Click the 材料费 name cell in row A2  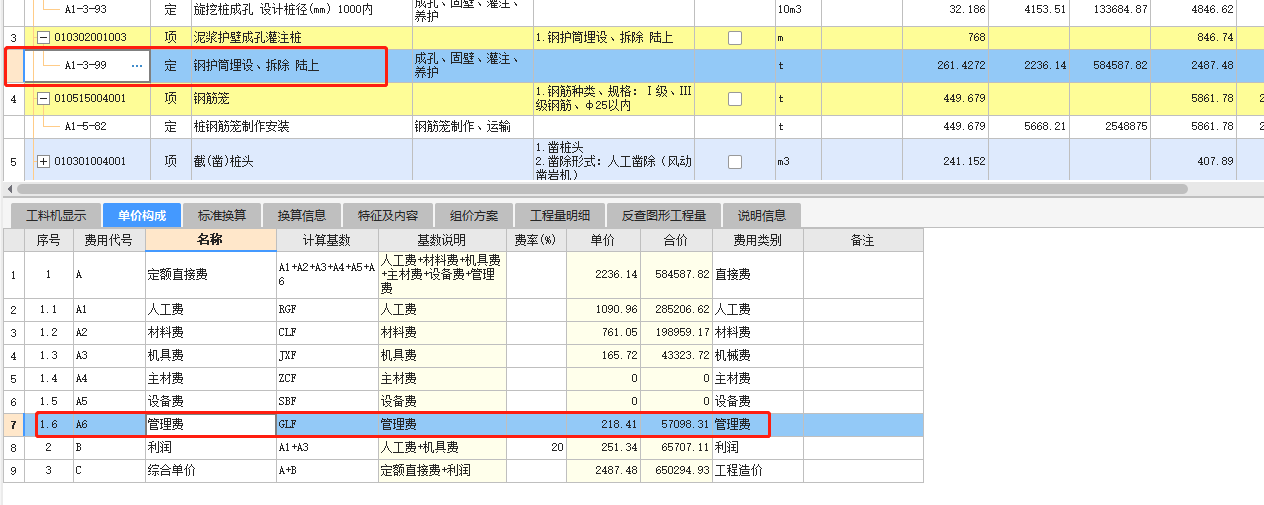(211, 333)
